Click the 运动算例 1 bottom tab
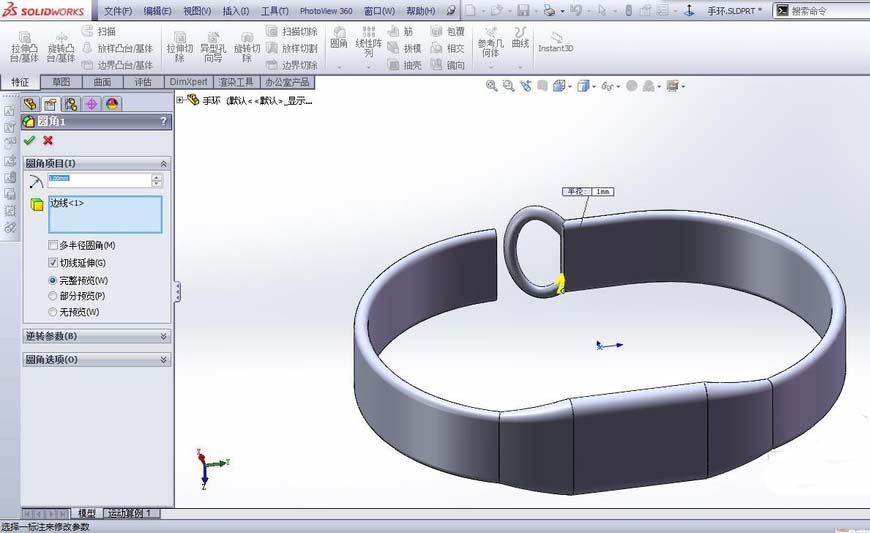Viewport: 870px width, 533px height. (x=130, y=513)
